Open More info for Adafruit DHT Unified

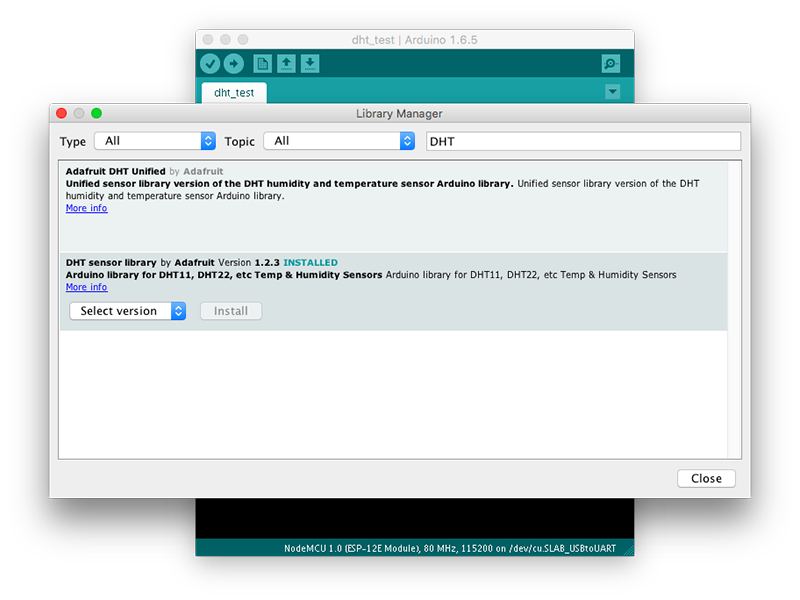86,209
